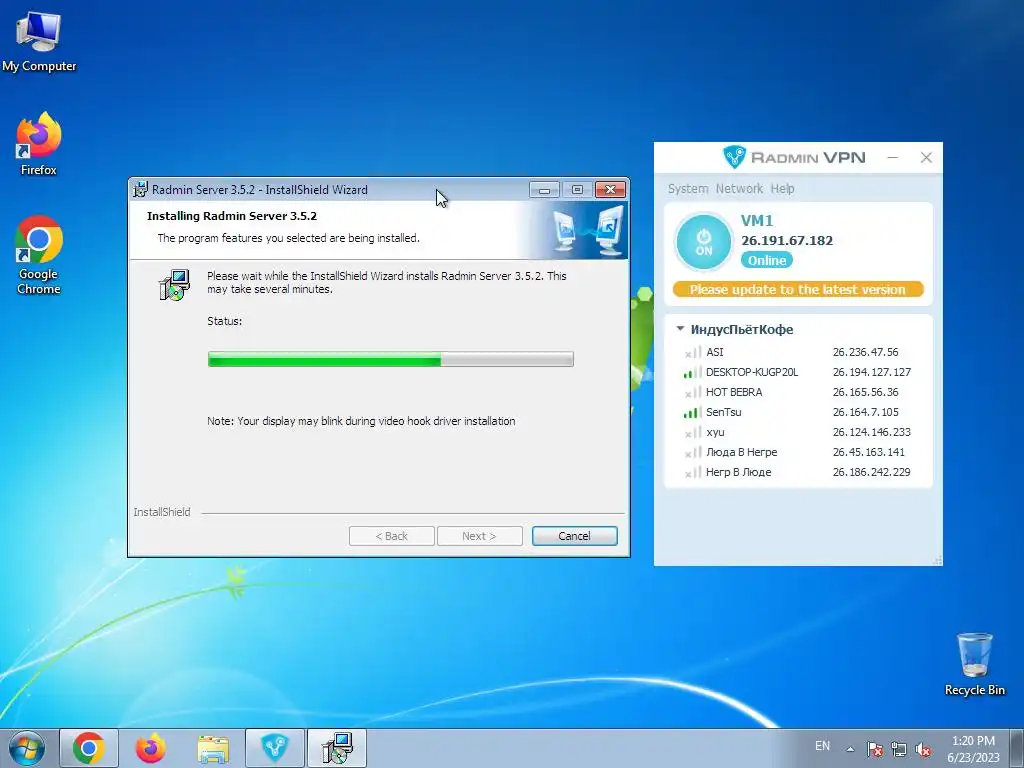
Task: Click the installer disc icon in wizard
Action: pos(174,285)
